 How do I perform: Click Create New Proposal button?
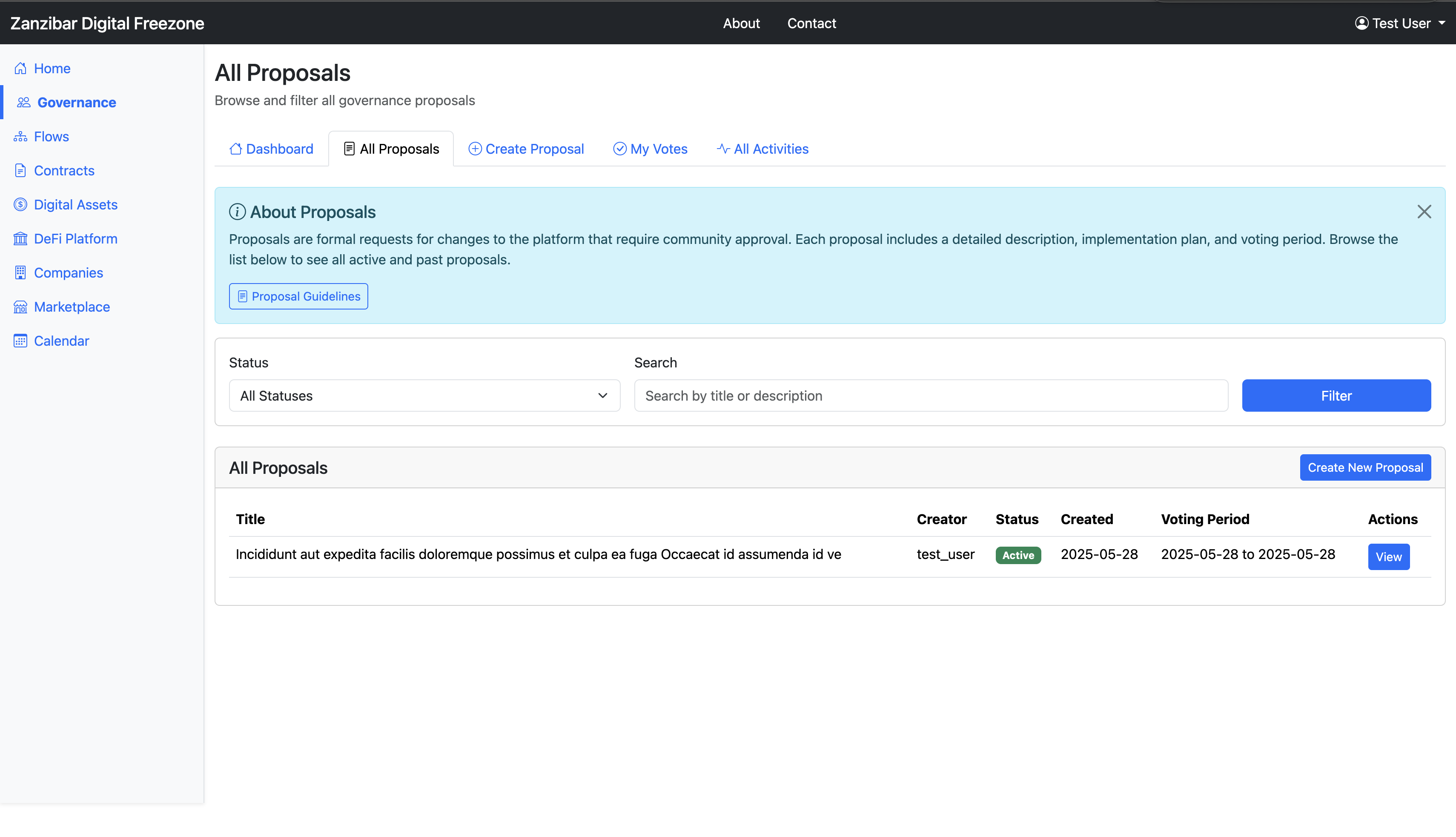1365,468
